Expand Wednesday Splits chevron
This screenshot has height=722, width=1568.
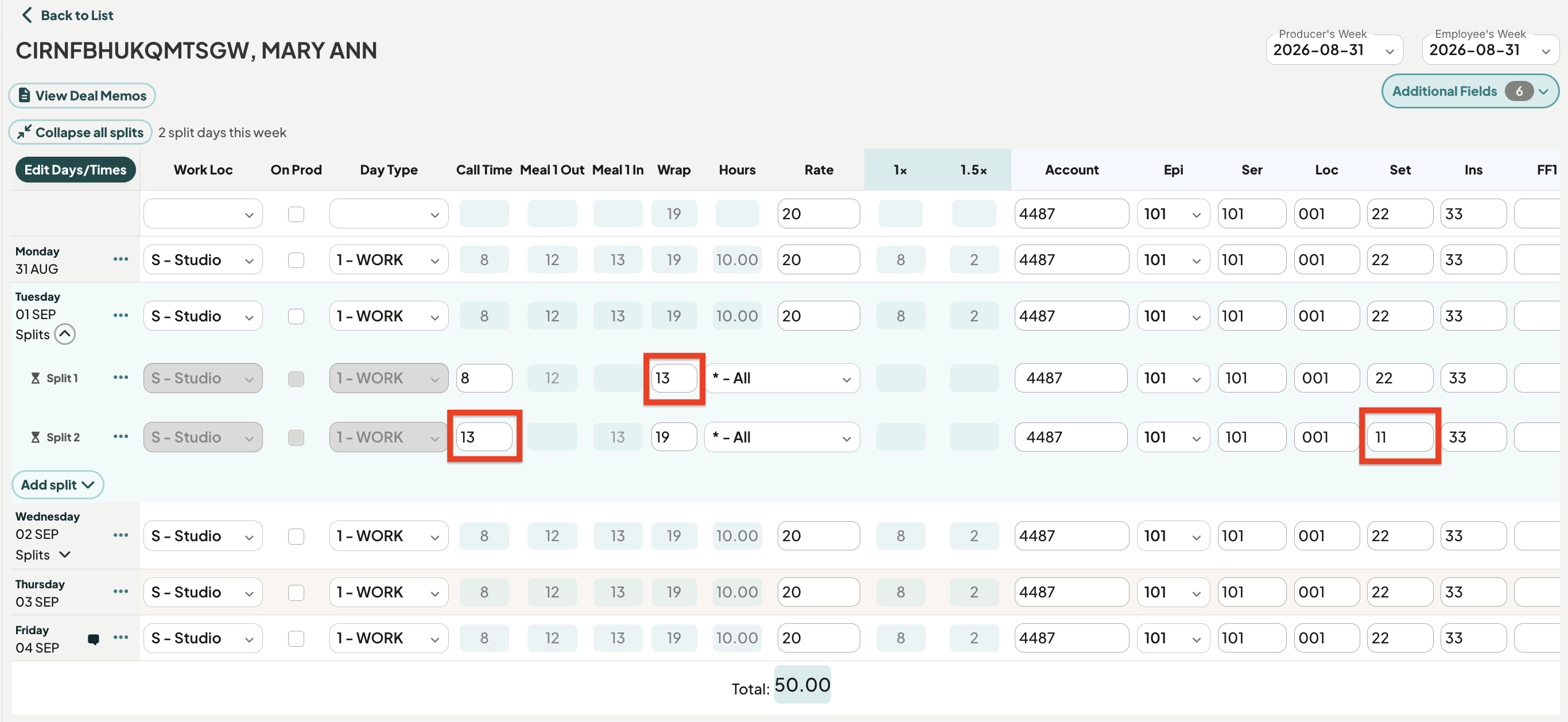pos(64,554)
